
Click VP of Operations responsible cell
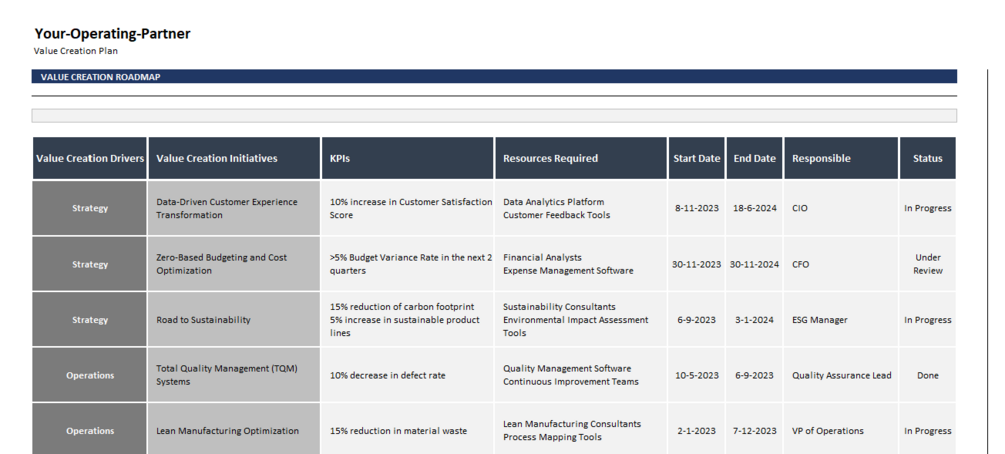click(x=841, y=429)
